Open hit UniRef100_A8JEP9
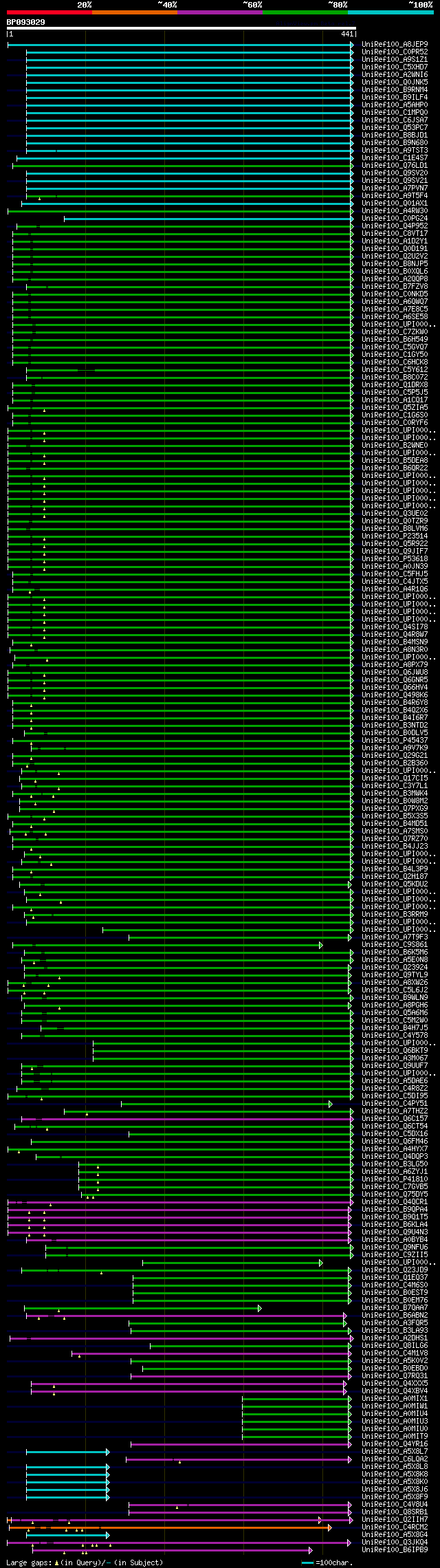The width and height of the screenshot is (440, 1568). (395, 45)
